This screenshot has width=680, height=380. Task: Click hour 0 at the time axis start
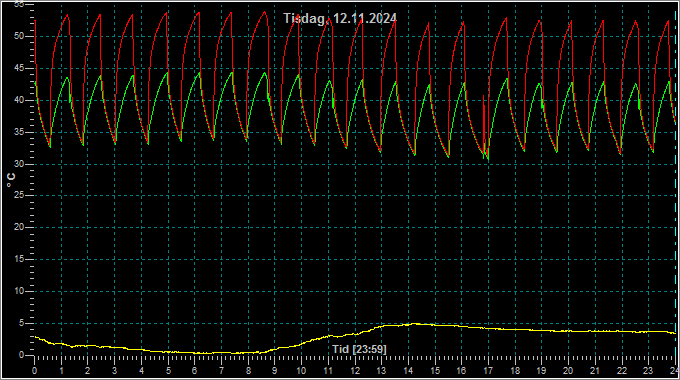(x=35, y=371)
